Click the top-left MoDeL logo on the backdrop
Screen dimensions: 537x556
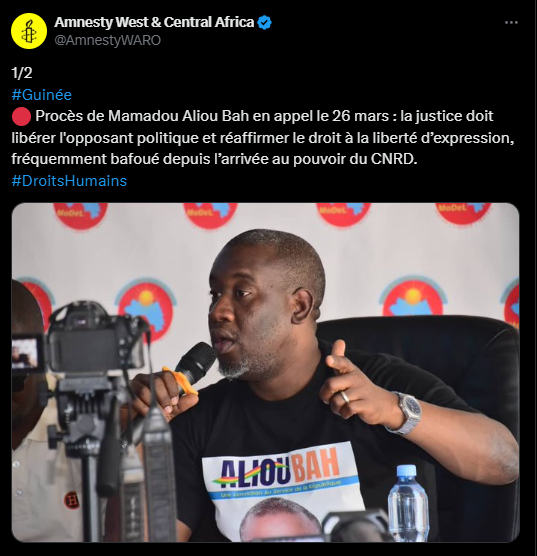coord(80,215)
